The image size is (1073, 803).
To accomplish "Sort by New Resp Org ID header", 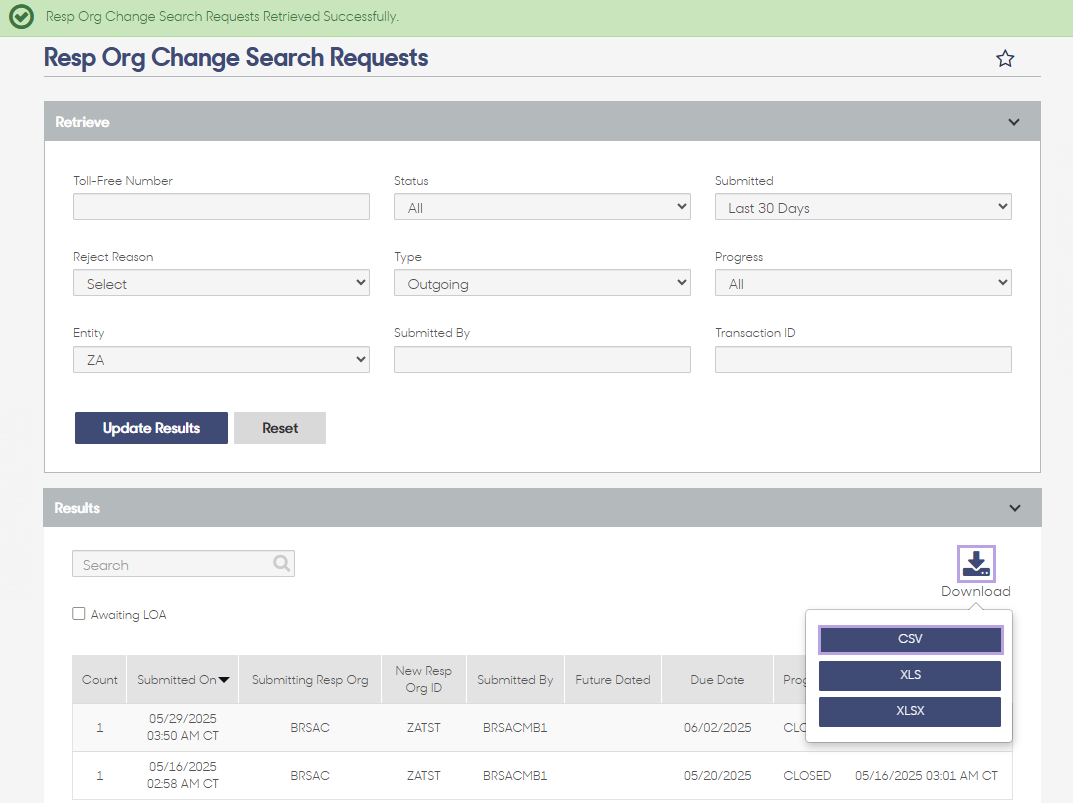I will tap(424, 680).
